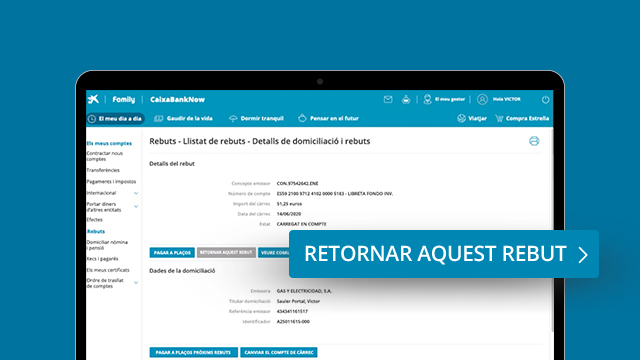Viewport: 640px width, 360px height.
Task: Click CANVIAR EL COMPTE DE CÀRREC button
Action: click(x=279, y=352)
